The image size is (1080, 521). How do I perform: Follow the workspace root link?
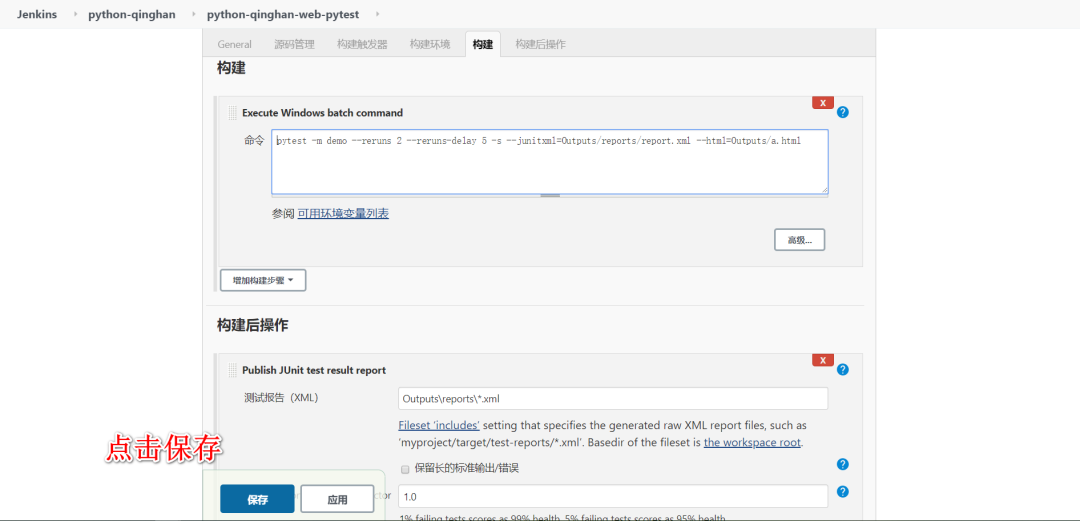[752, 442]
